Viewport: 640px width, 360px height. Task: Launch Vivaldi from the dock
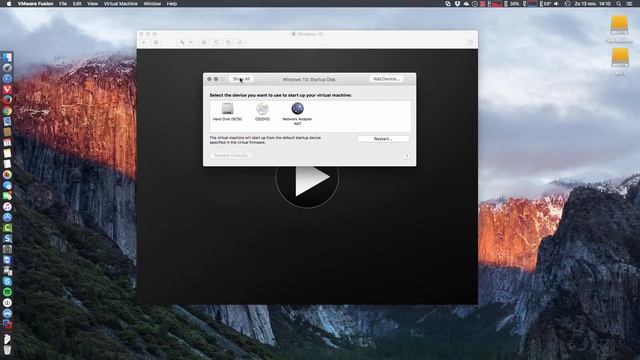point(7,89)
